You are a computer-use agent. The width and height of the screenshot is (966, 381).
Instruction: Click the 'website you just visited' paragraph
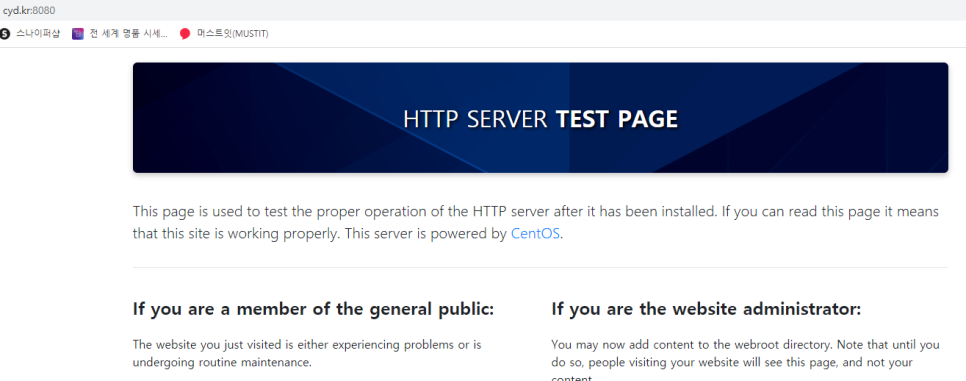point(307,353)
